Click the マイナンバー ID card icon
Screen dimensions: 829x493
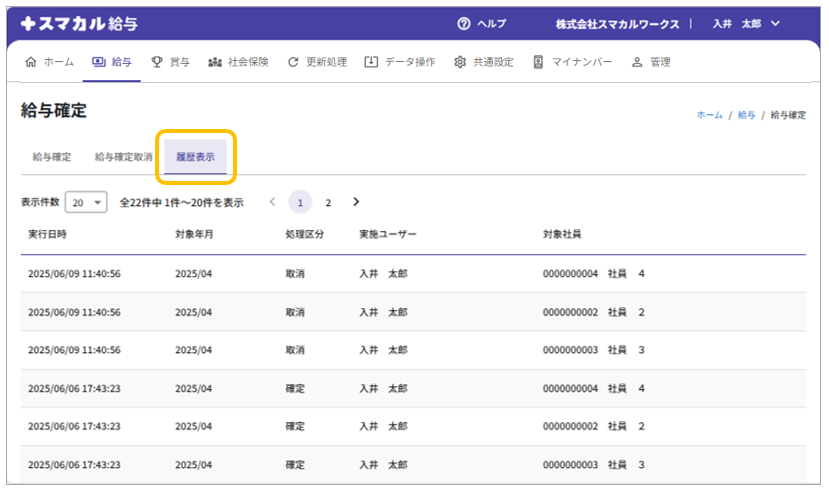[538, 62]
